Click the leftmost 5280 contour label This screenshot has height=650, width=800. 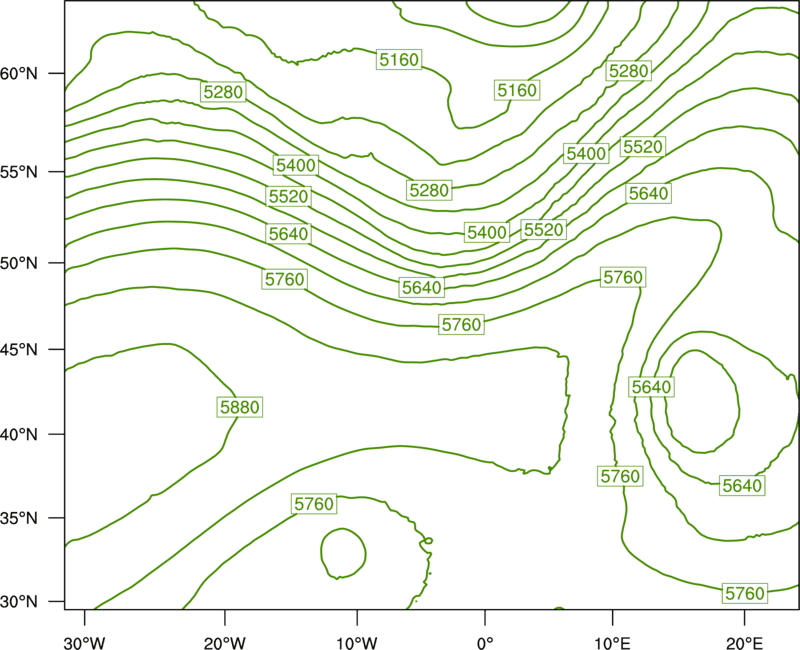click(223, 92)
